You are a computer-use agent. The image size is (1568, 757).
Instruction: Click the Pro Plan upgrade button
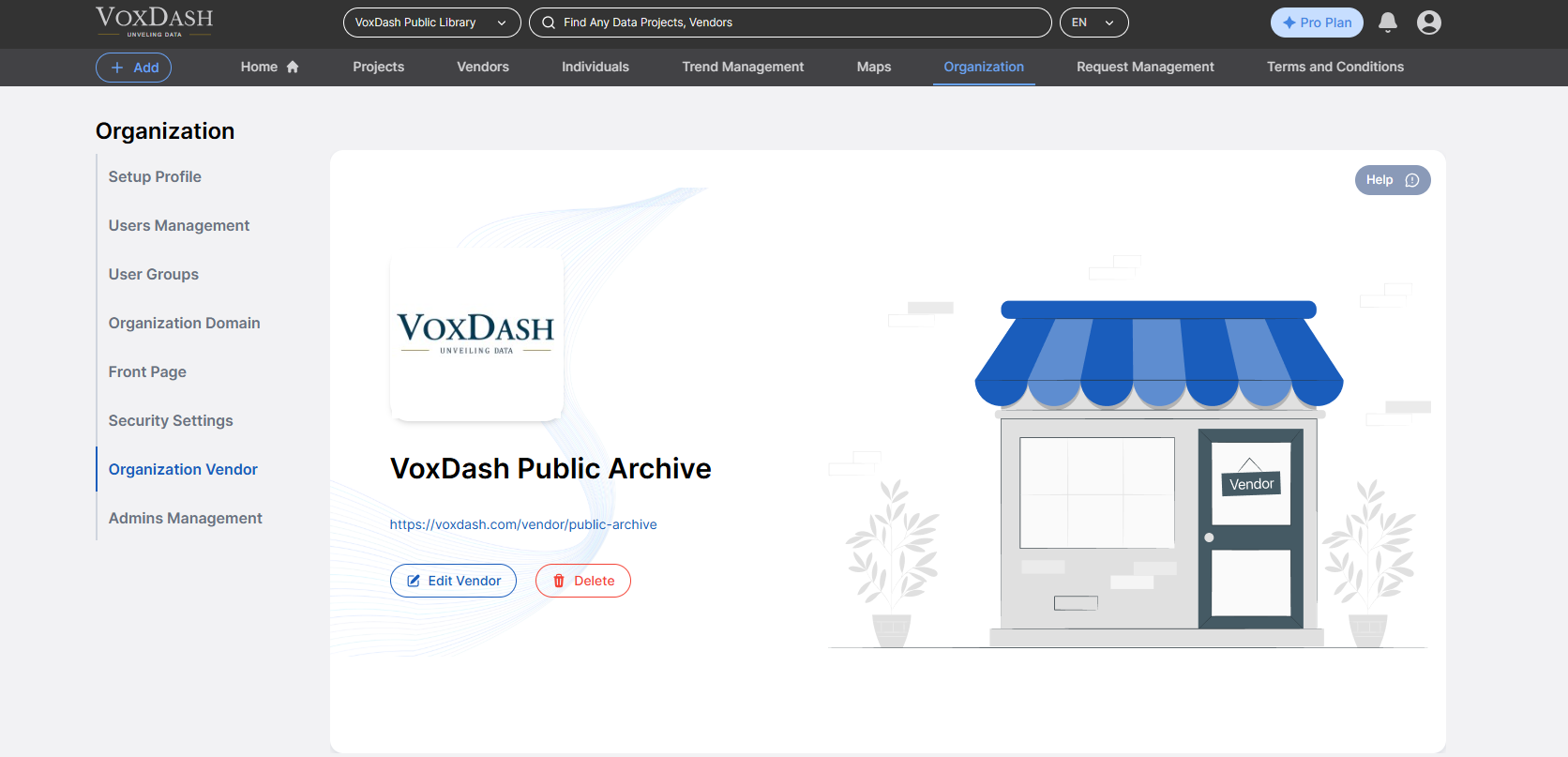[1317, 23]
